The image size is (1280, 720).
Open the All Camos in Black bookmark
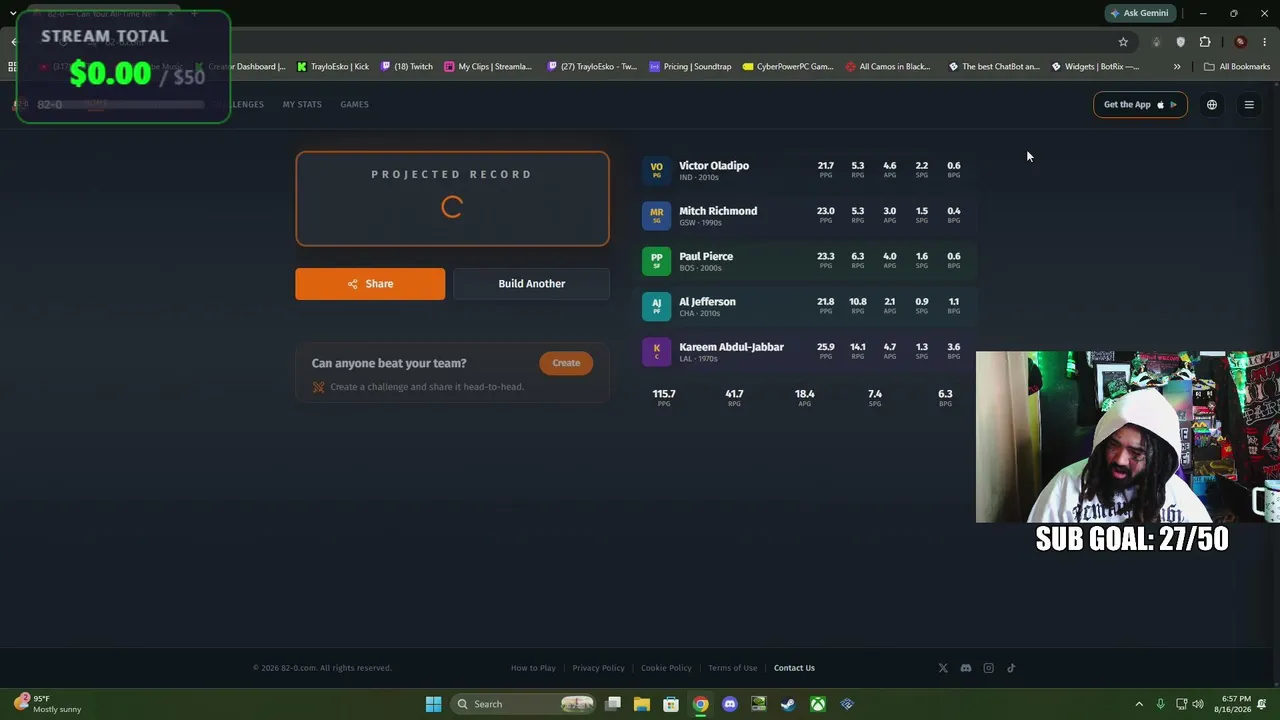(888, 67)
